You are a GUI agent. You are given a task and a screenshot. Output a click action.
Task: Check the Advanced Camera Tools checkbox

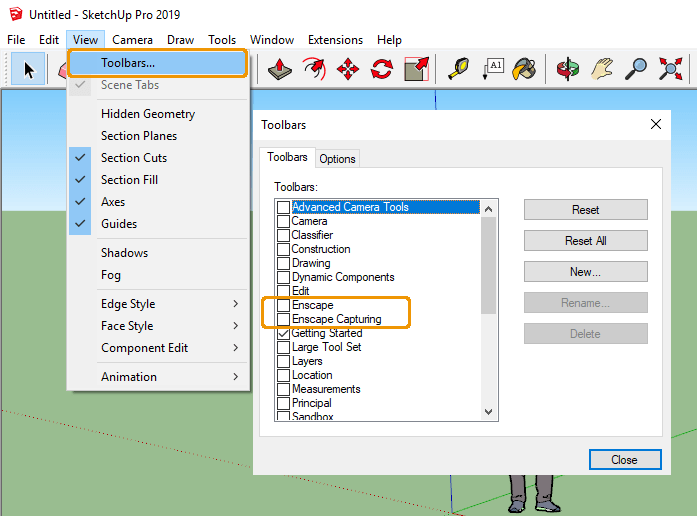click(283, 207)
